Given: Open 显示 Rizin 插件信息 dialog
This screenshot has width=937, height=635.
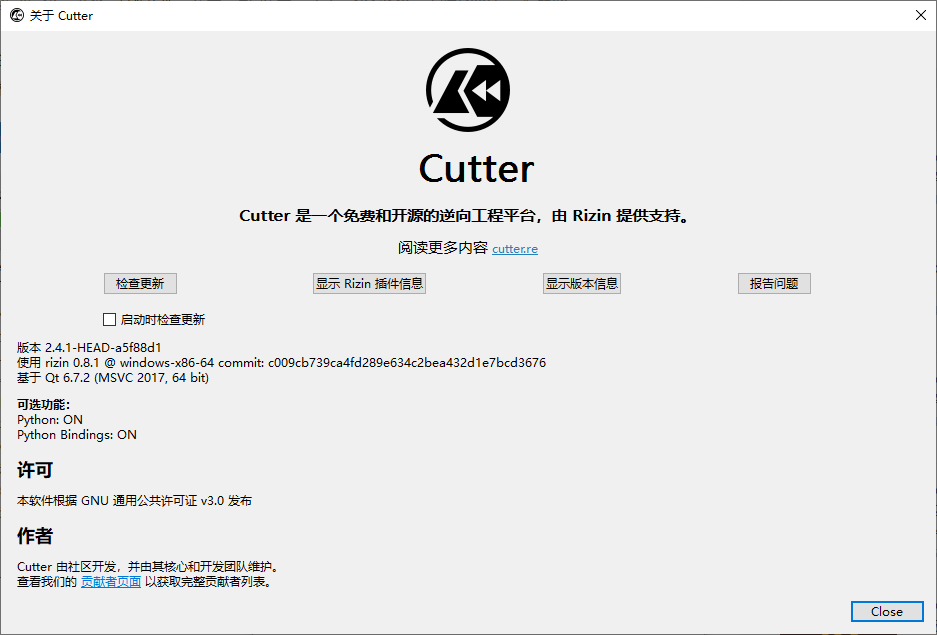Looking at the screenshot, I should (369, 284).
